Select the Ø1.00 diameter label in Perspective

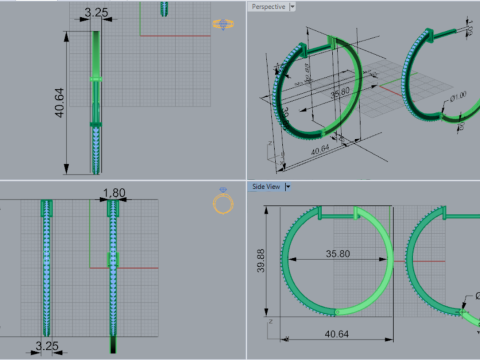click(458, 97)
